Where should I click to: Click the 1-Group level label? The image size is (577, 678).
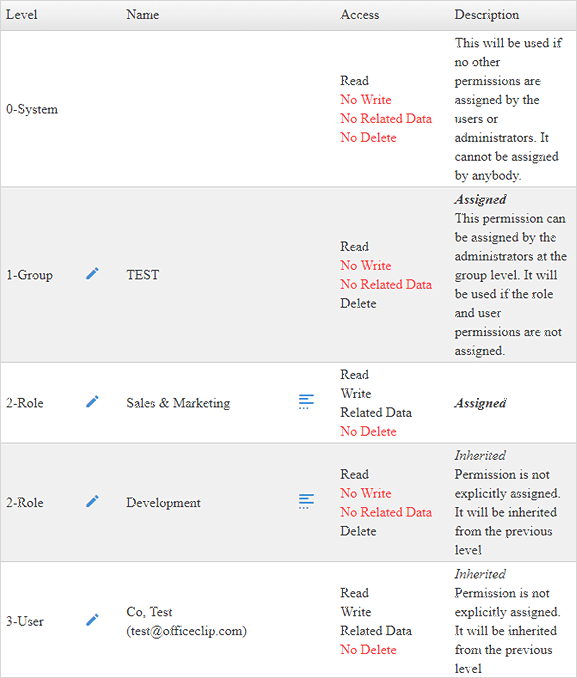point(29,275)
